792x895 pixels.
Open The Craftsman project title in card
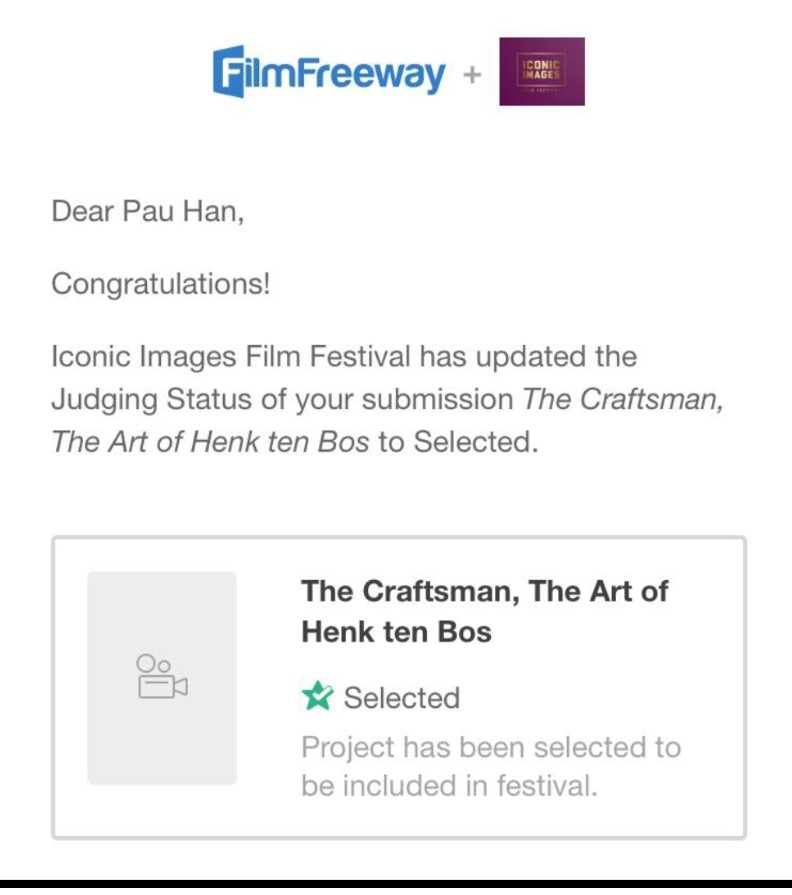click(485, 591)
